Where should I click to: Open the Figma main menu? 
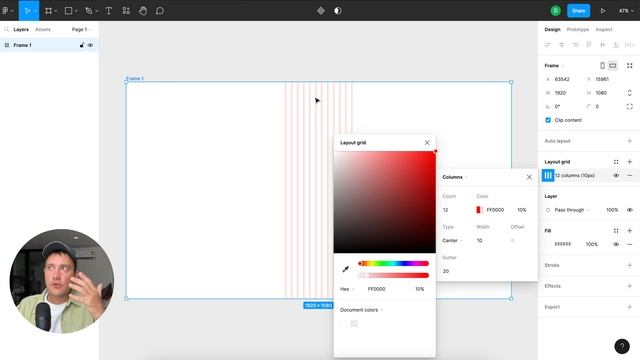pos(6,11)
